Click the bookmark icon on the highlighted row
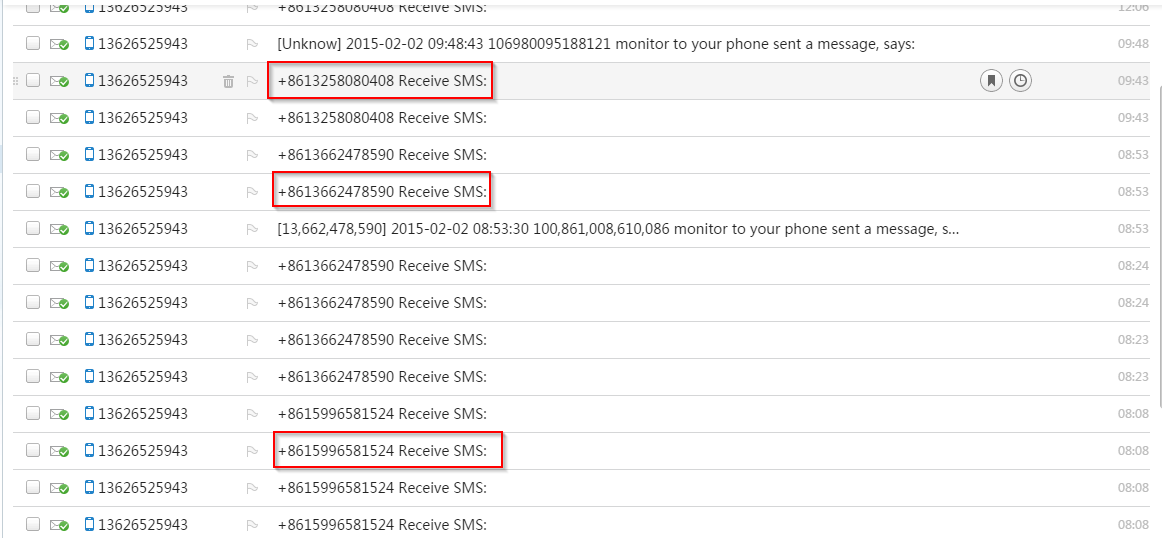The height and width of the screenshot is (538, 1162). point(990,81)
